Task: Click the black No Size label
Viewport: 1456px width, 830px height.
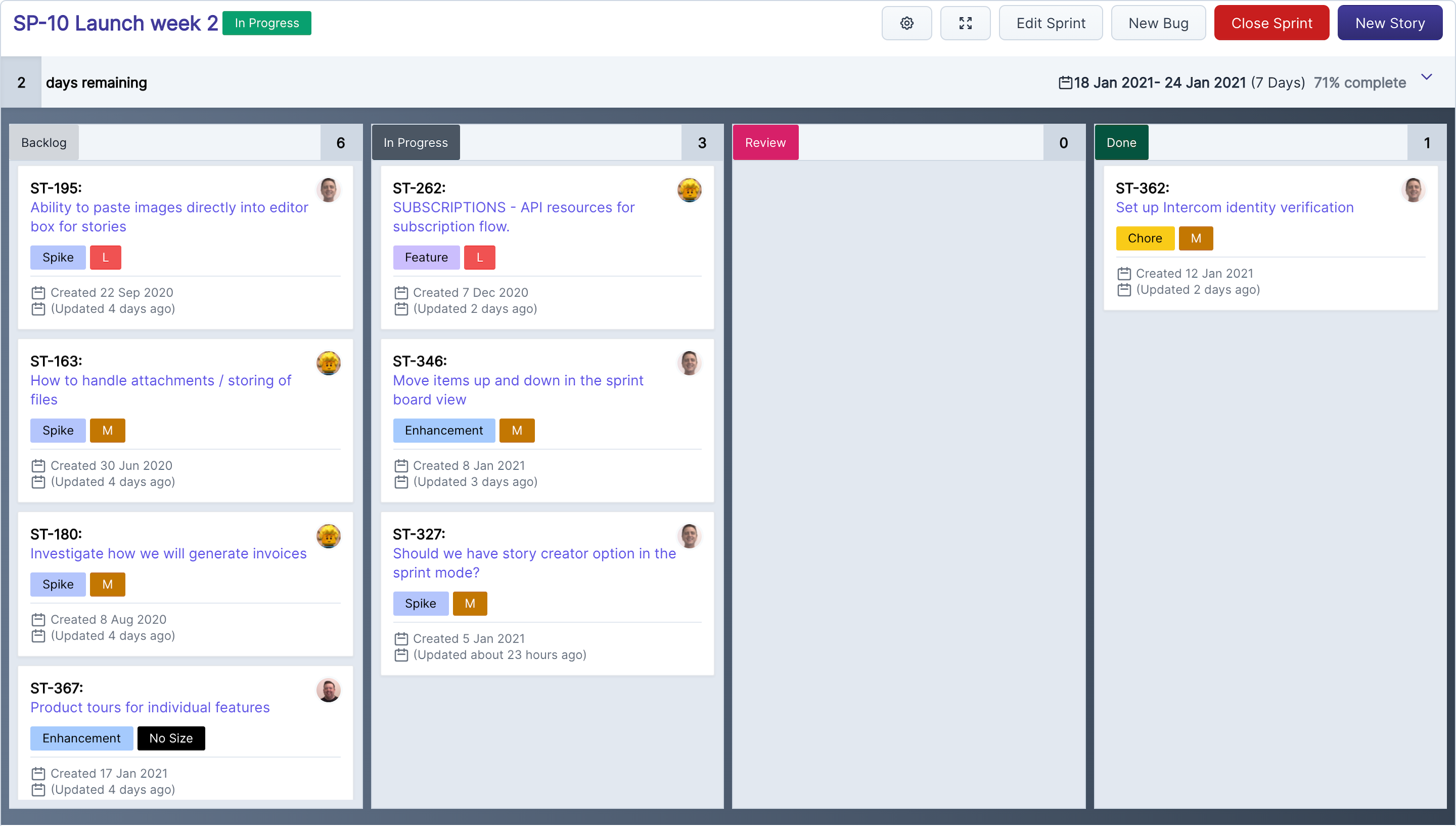Action: point(170,738)
